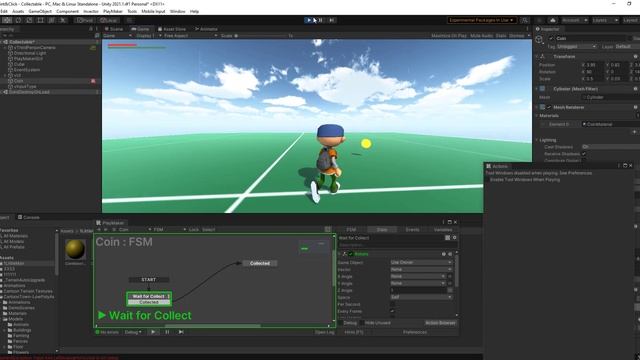Click the Open Log button
The image size is (640, 360).
tap(324, 332)
